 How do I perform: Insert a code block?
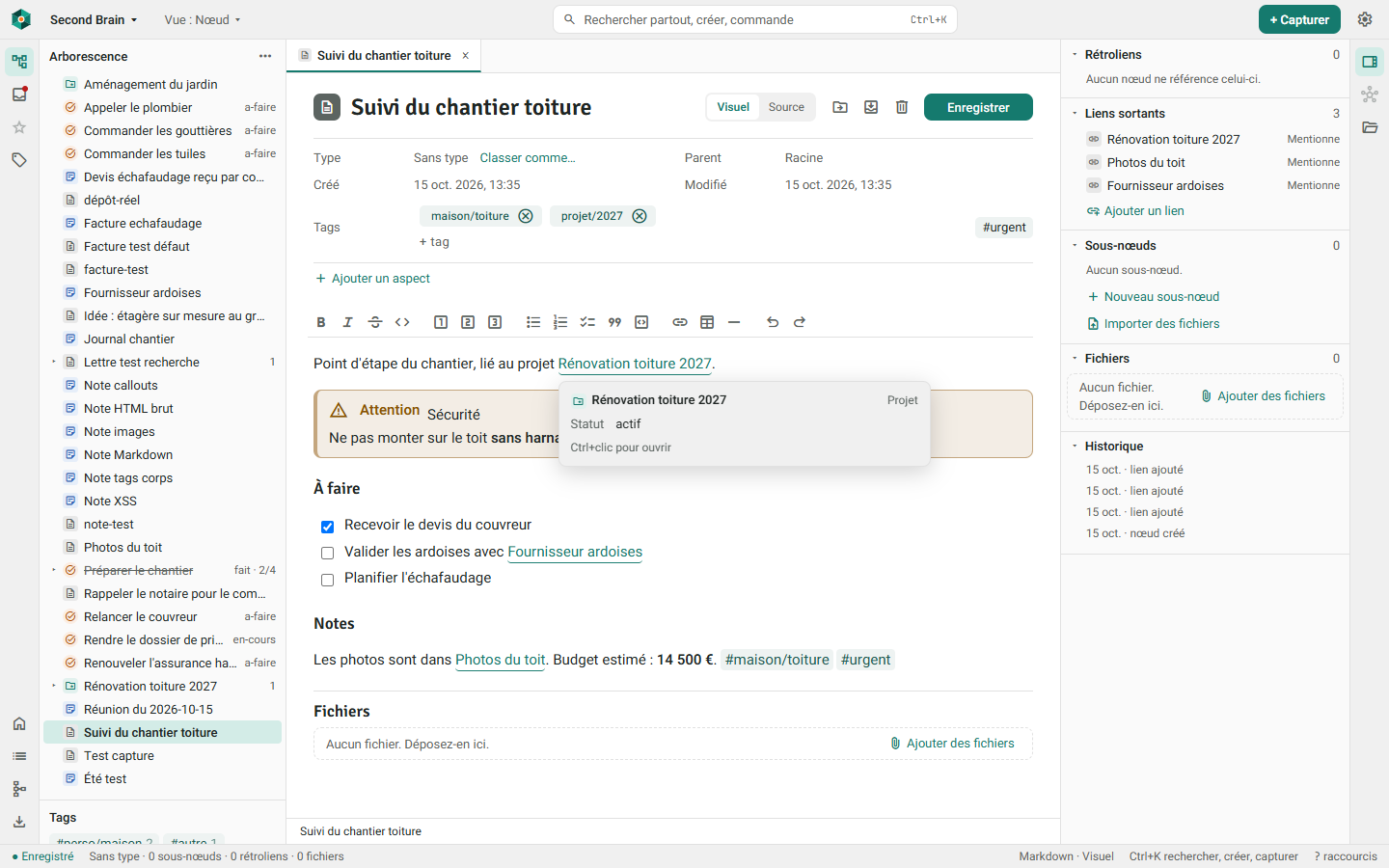point(641,322)
